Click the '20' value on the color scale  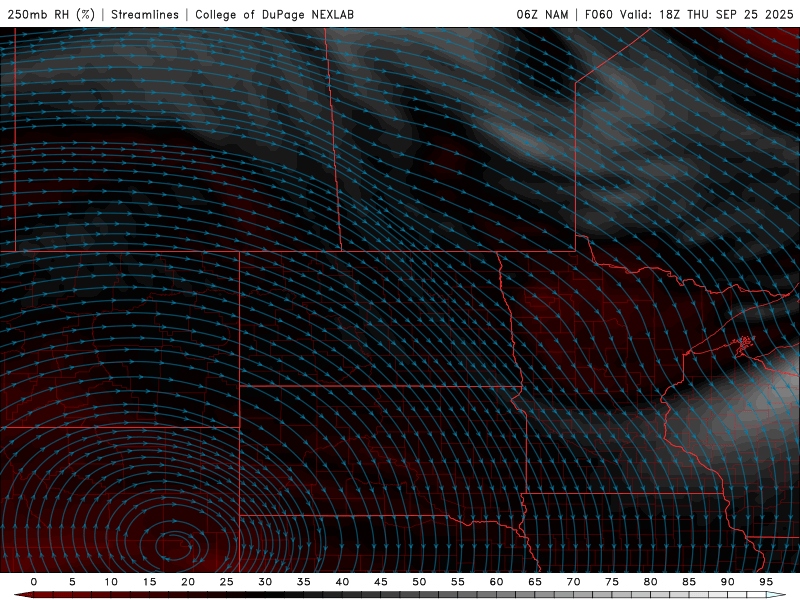(188, 582)
